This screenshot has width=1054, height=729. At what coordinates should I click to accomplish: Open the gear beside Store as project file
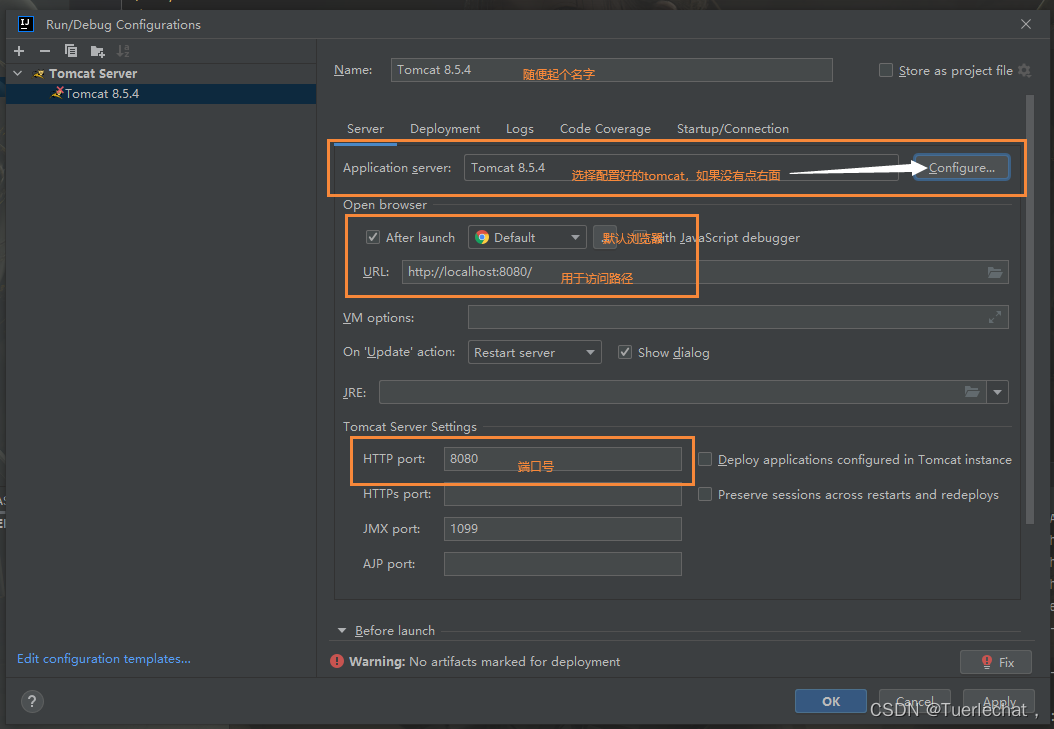click(x=1024, y=71)
